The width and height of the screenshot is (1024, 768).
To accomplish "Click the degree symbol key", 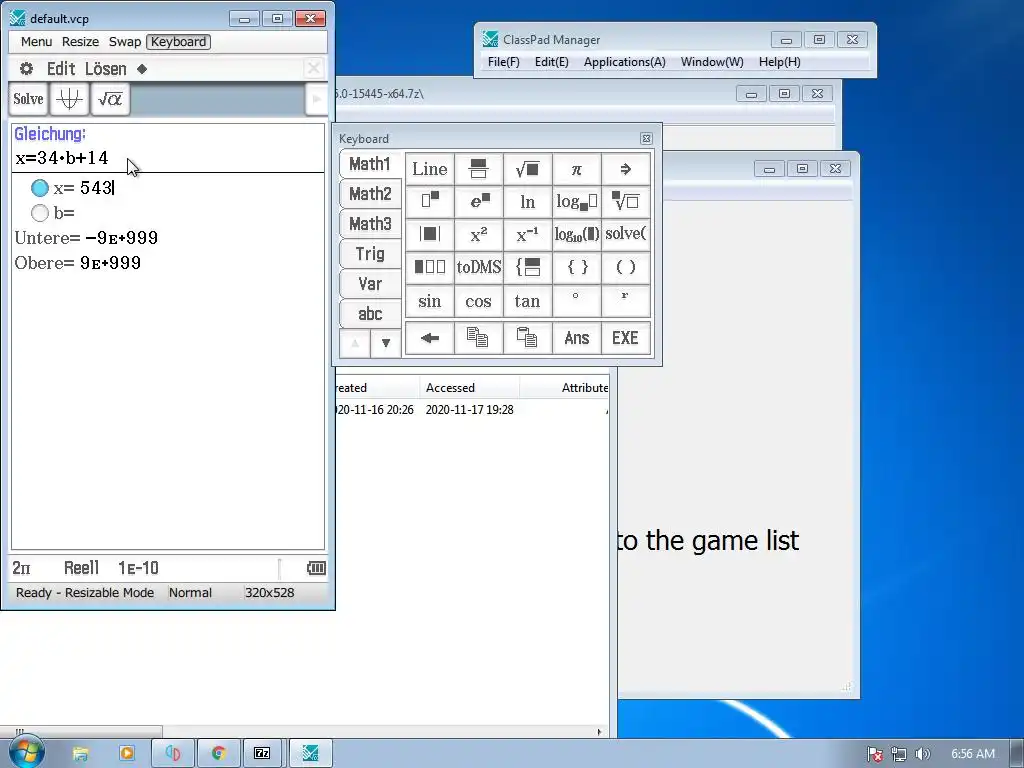I will coord(577,301).
